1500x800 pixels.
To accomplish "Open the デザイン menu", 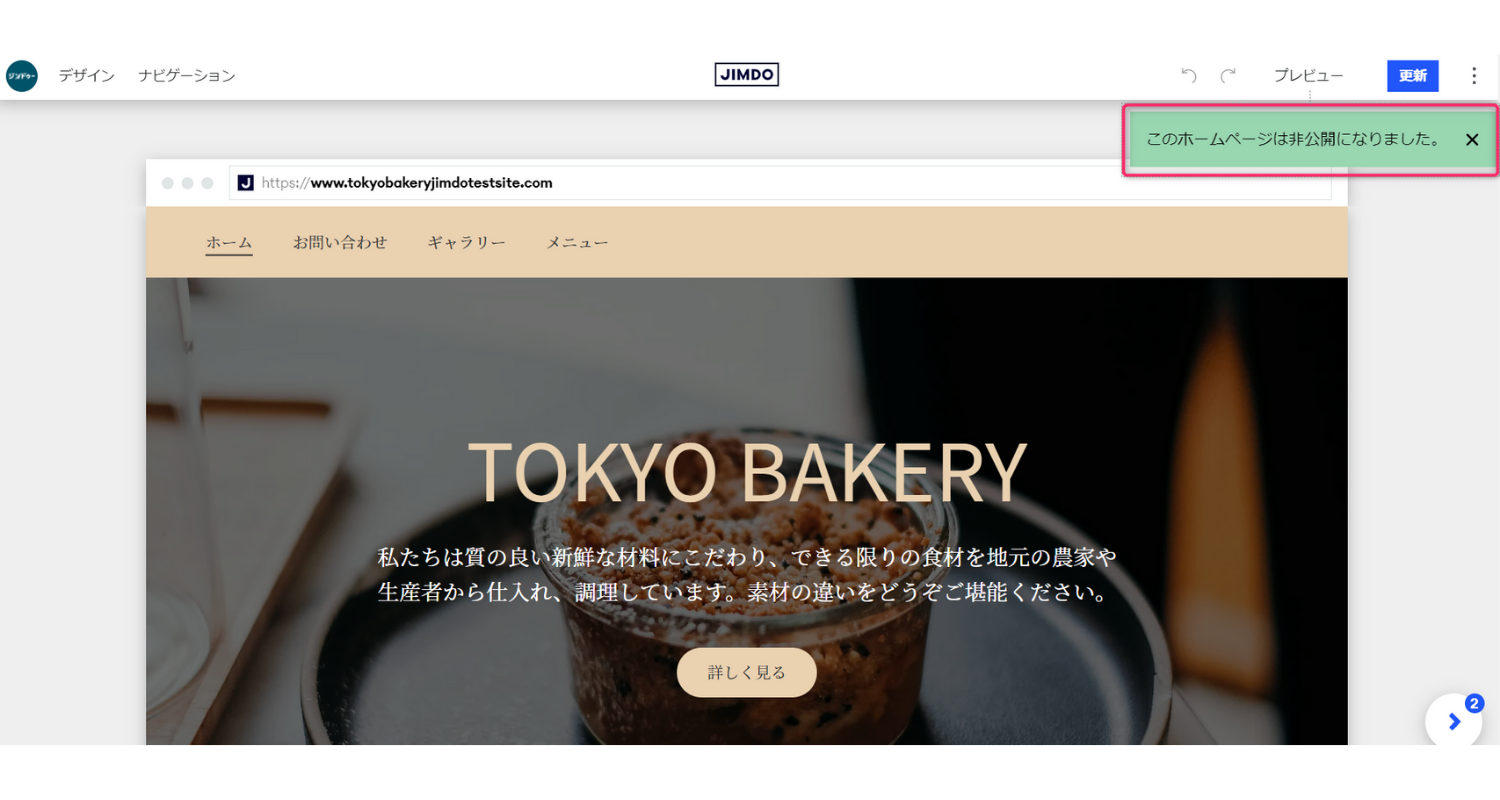I will pos(86,76).
